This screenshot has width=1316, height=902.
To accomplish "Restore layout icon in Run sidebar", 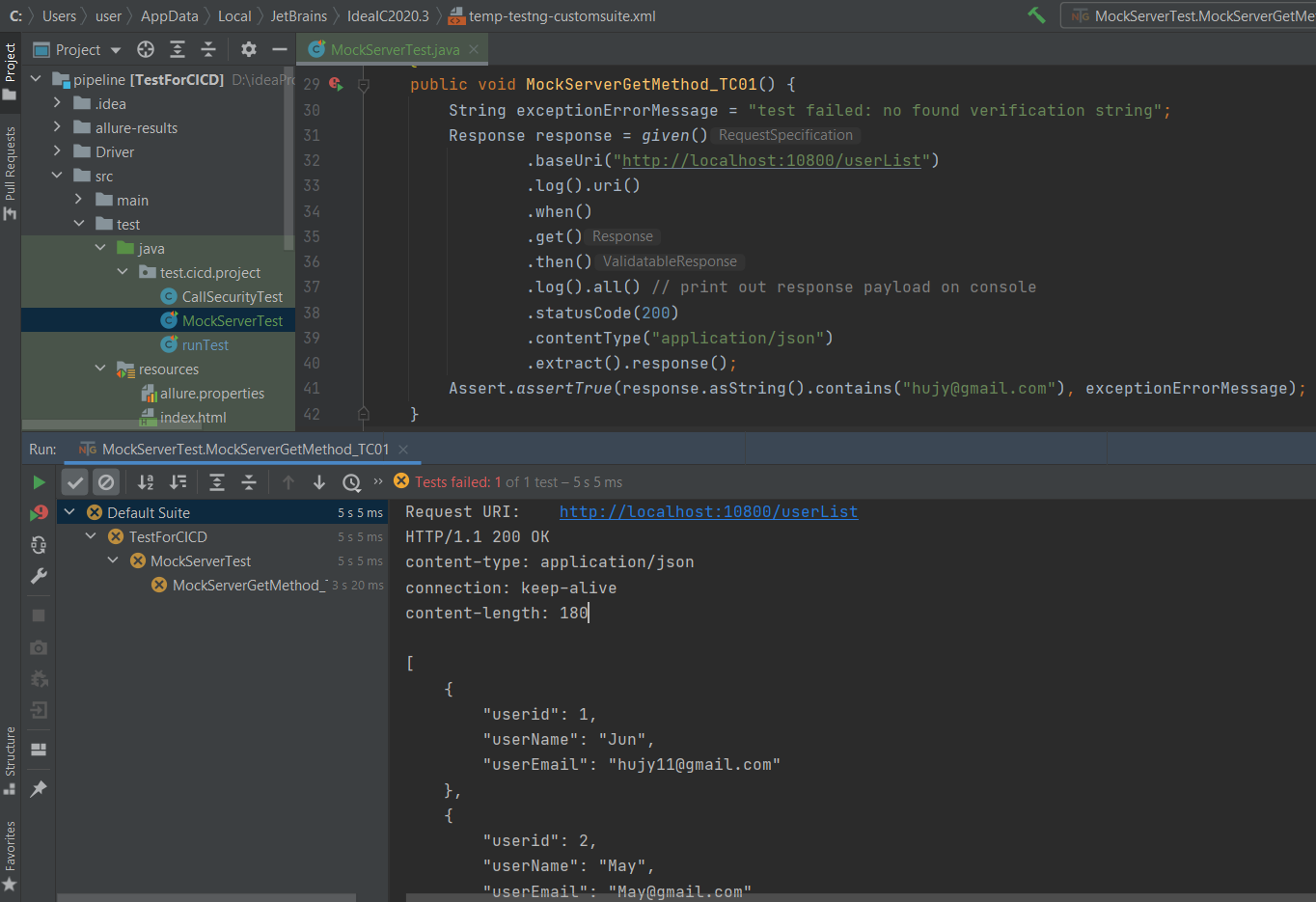I will pyautogui.click(x=39, y=750).
